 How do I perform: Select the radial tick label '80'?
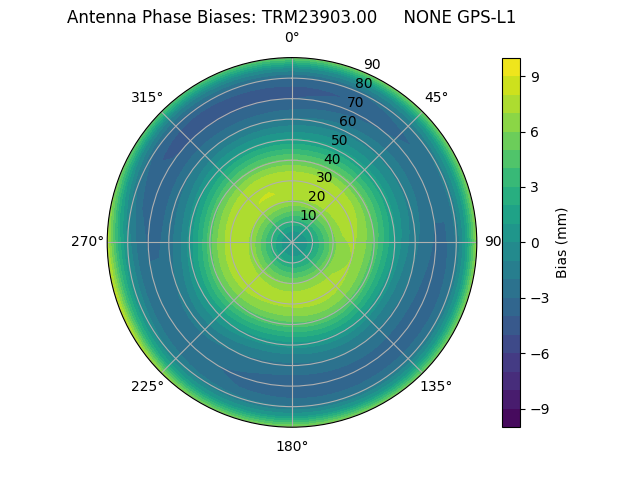[x=363, y=84]
